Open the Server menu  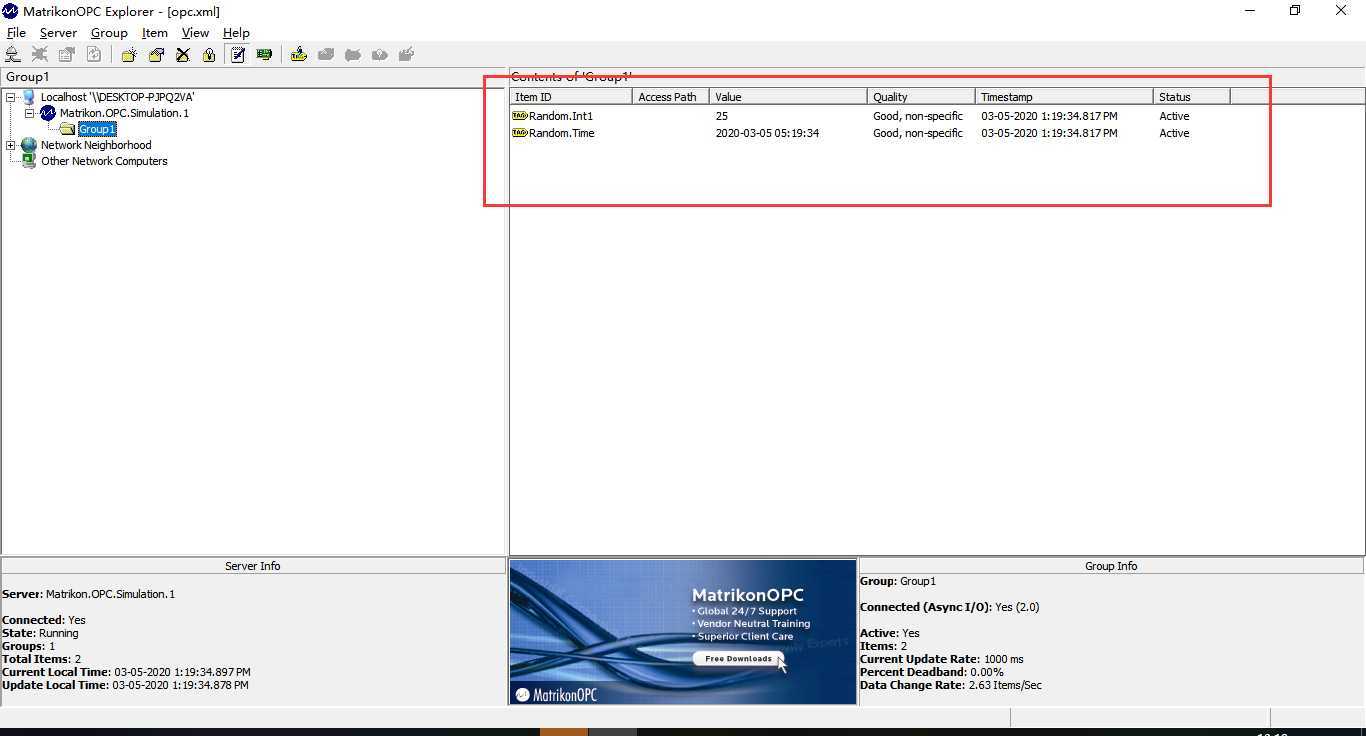click(x=58, y=33)
